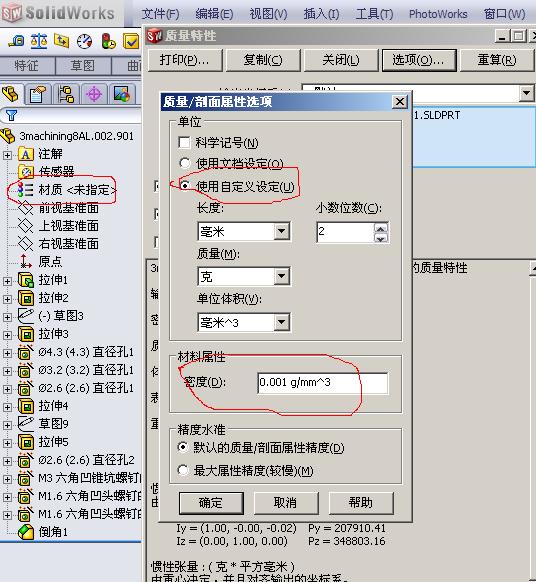Open the FeatureManager design tree tab

pyautogui.click(x=11, y=94)
